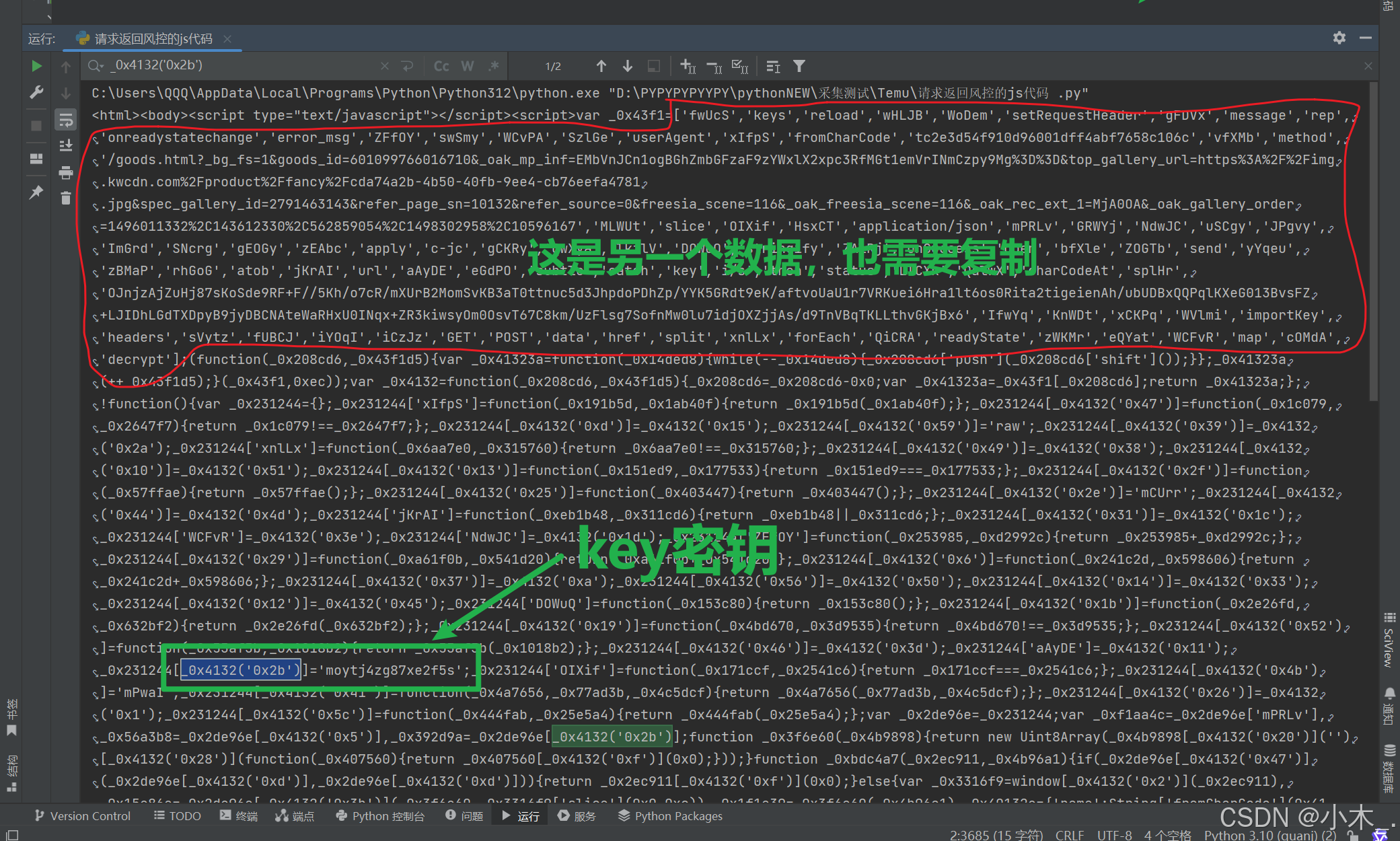
Task: Toggle match case Cc option
Action: click(x=441, y=66)
